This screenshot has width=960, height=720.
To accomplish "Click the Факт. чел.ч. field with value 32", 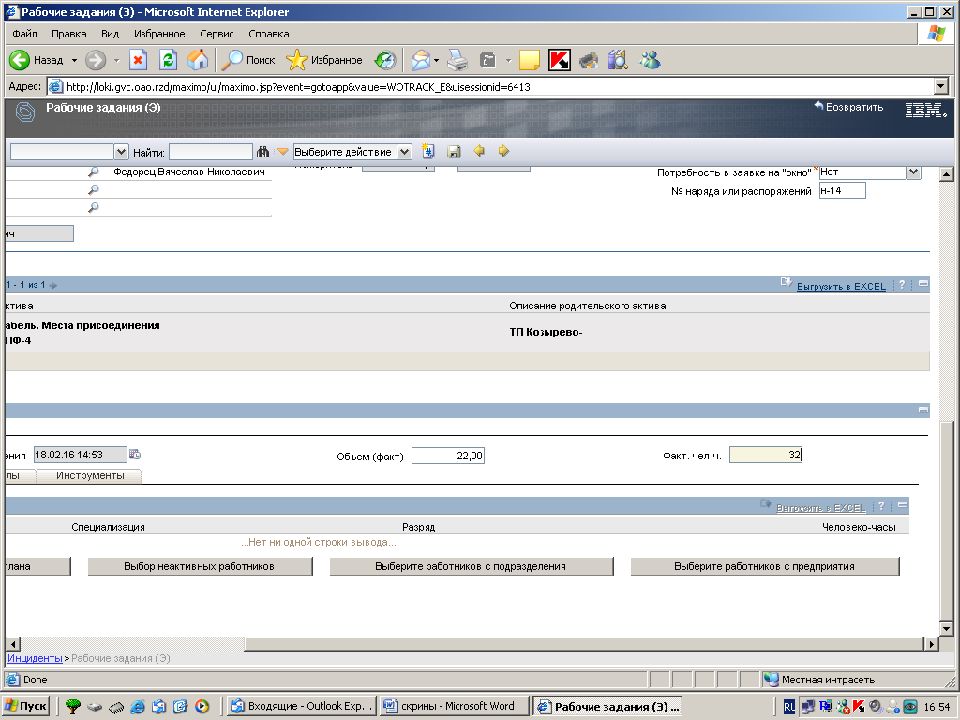I will click(x=765, y=455).
